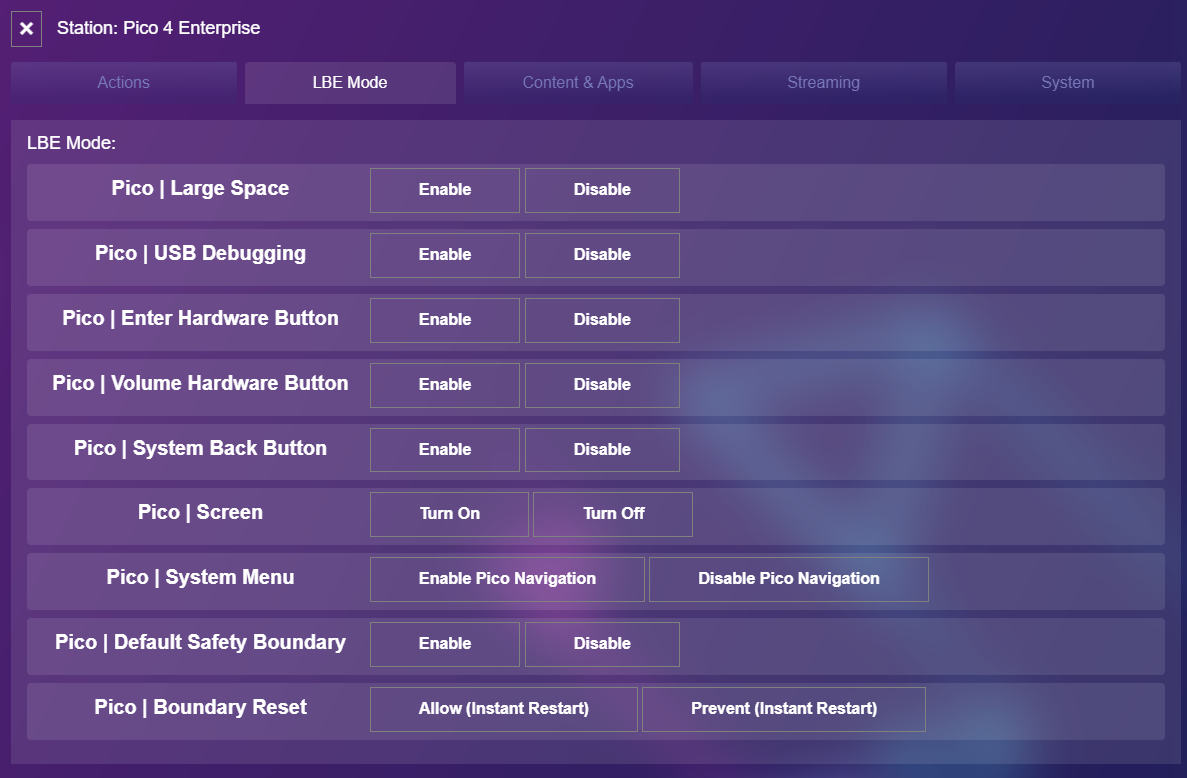The image size is (1187, 778).
Task: Disable the Volume Hardware Button
Action: click(602, 385)
